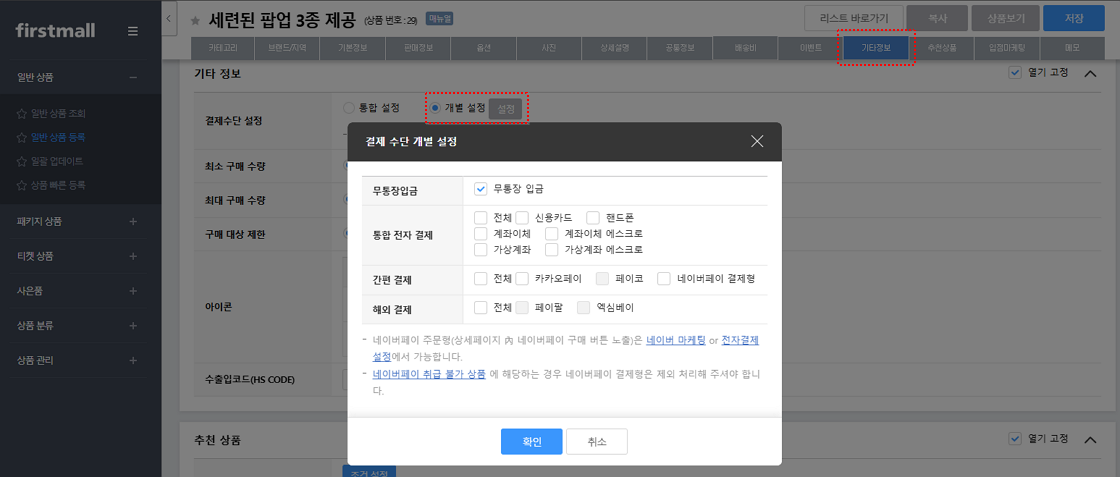Switch to the 추천상품 tab
This screenshot has height=477, width=1120.
(x=941, y=49)
